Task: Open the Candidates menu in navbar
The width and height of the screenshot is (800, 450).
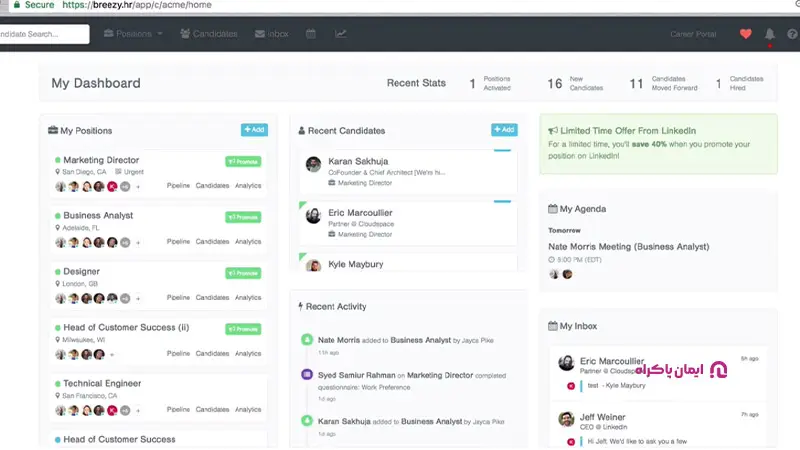Action: pyautogui.click(x=209, y=34)
